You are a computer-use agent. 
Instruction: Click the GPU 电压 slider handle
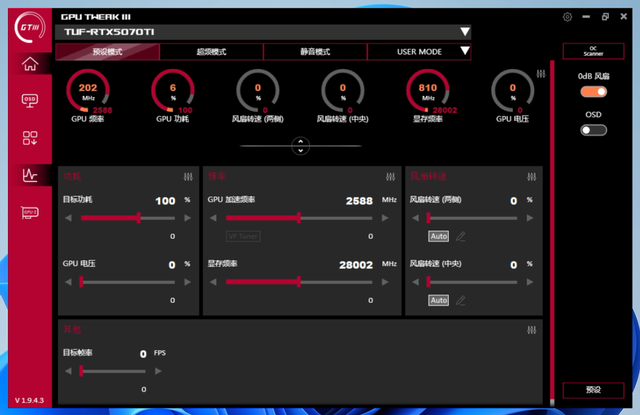click(x=81, y=282)
